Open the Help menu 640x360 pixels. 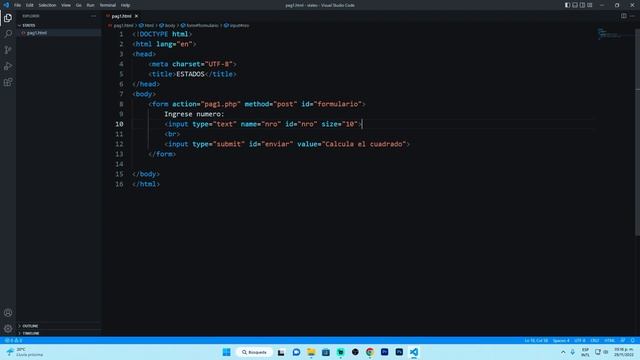125,5
